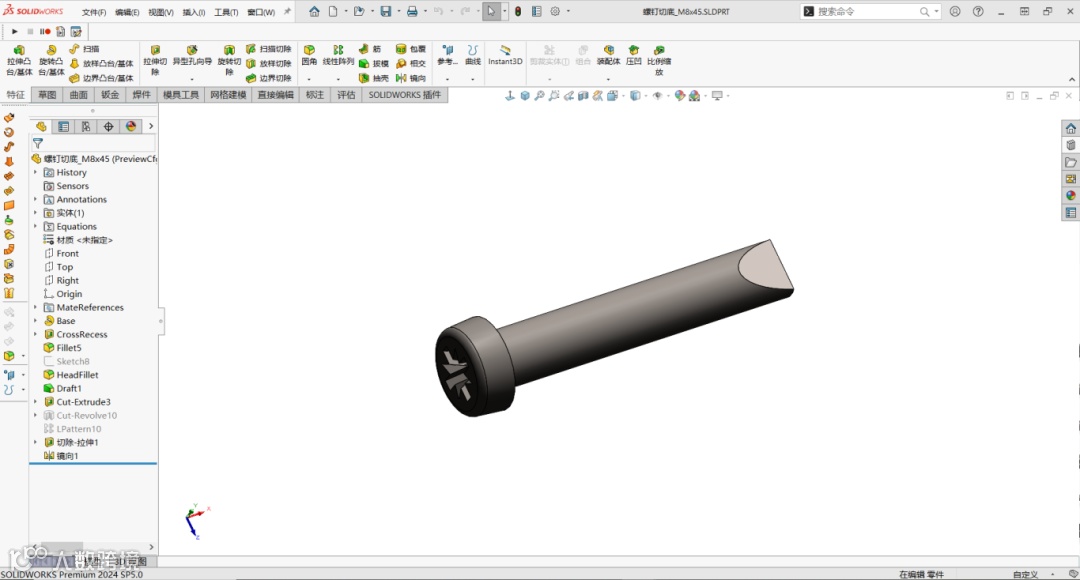1080x580 pixels.
Task: Click the Record/Pause macro button
Action: tap(45, 32)
